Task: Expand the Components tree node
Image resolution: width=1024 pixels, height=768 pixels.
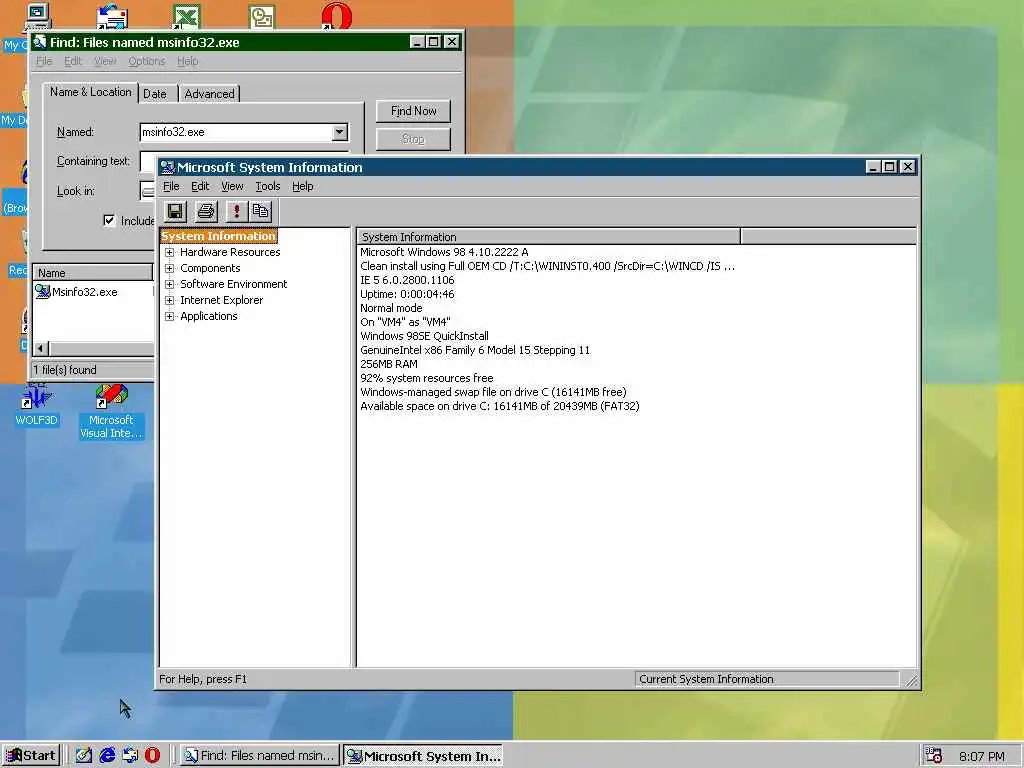Action: click(169, 268)
